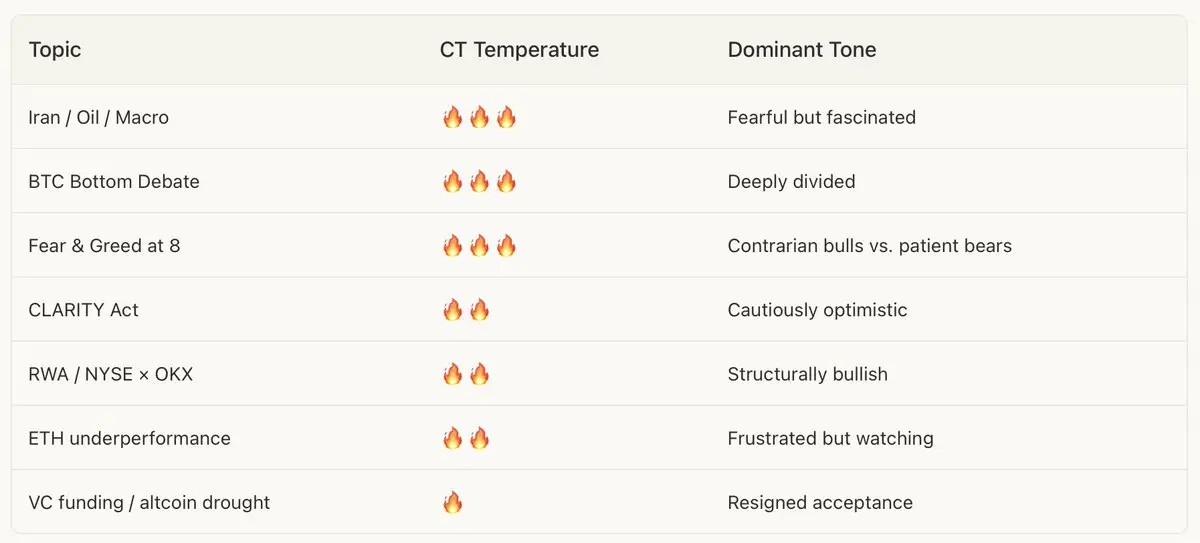Click the Resigned acceptance text

[x=819, y=502]
